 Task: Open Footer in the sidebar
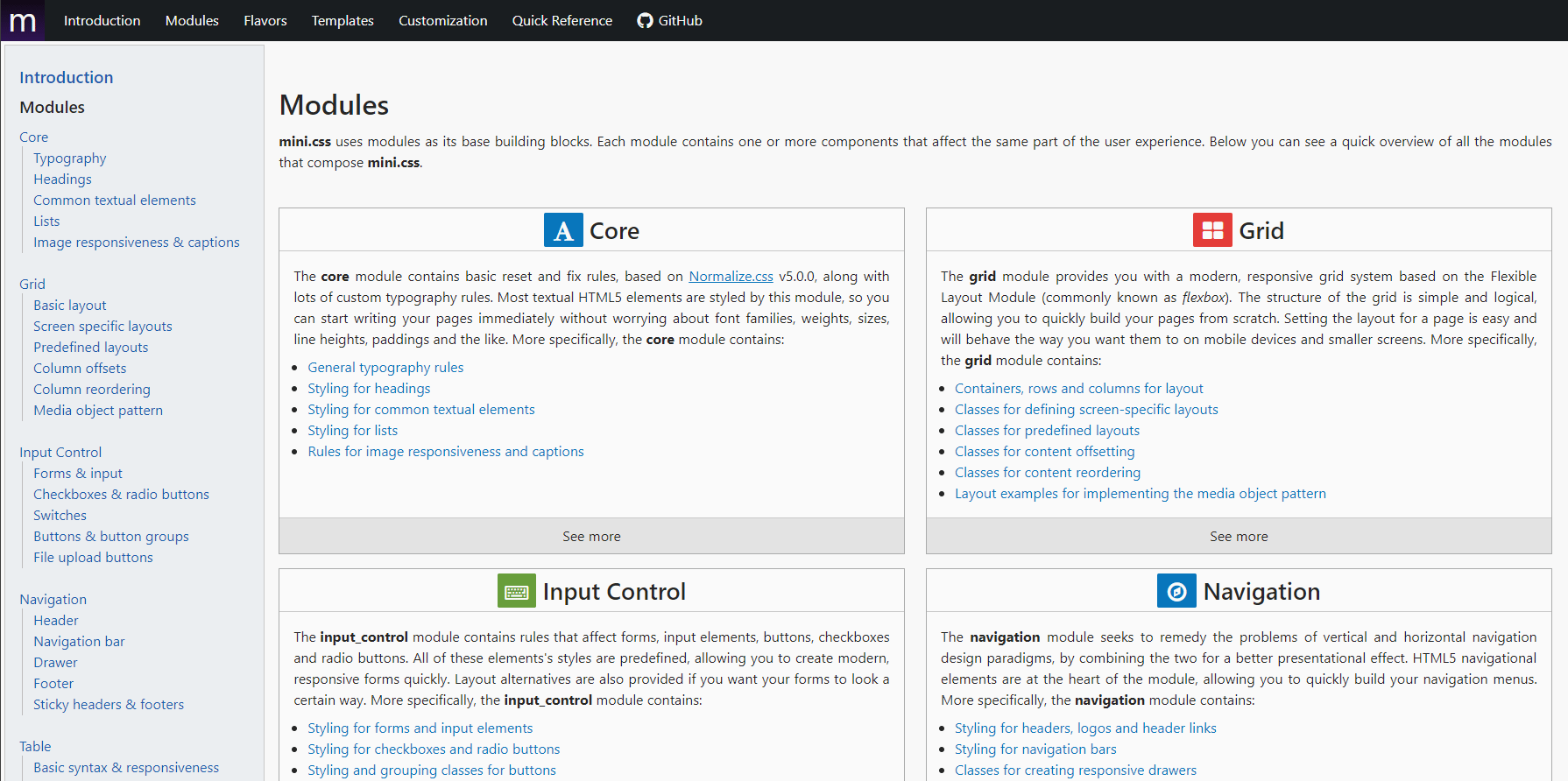[x=53, y=684]
